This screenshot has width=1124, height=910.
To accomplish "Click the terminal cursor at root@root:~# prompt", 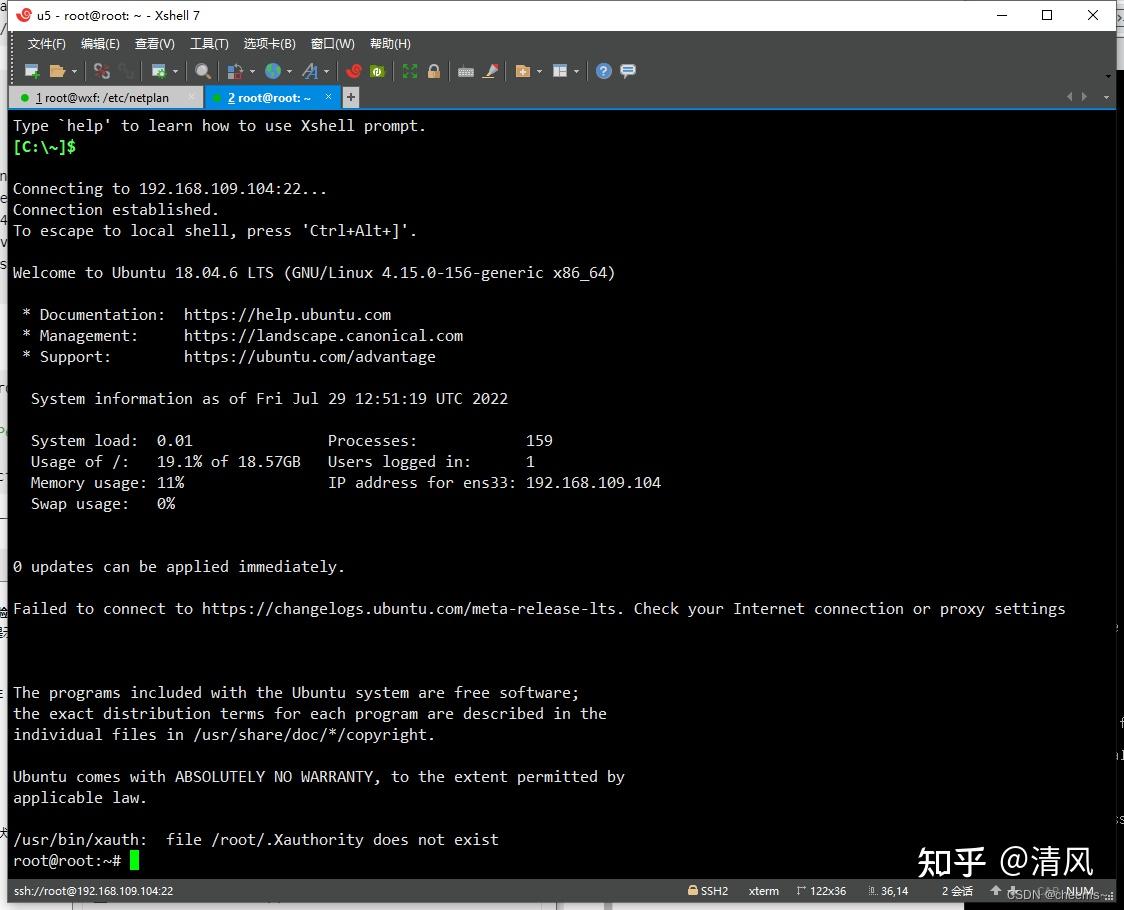I will tap(134, 861).
